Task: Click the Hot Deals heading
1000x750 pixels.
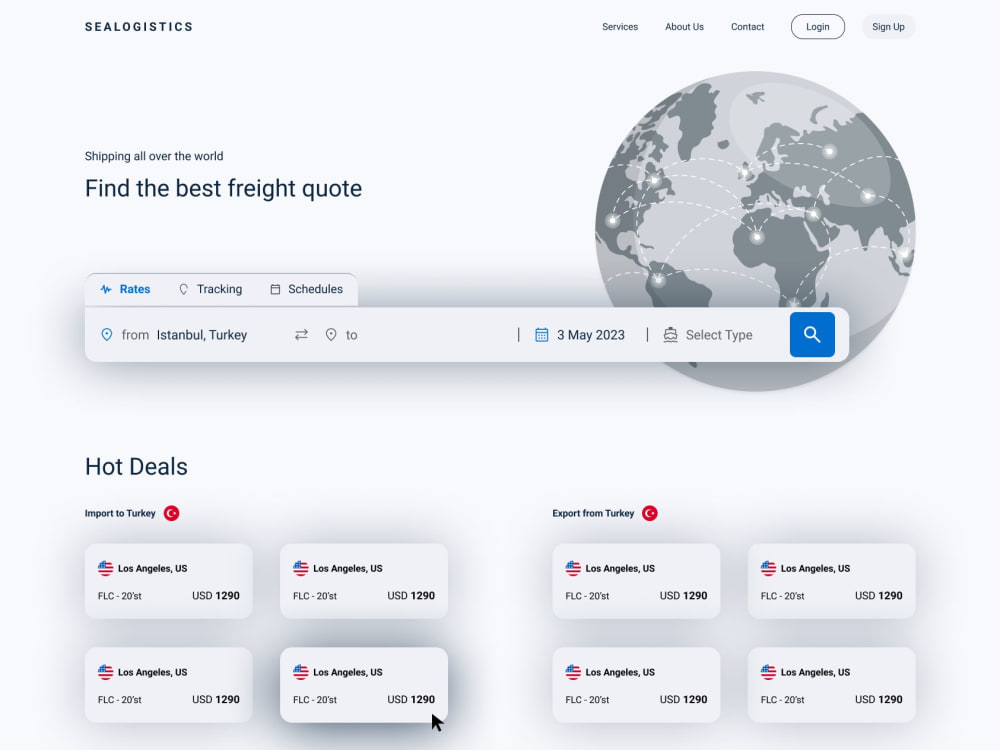Action: click(136, 467)
